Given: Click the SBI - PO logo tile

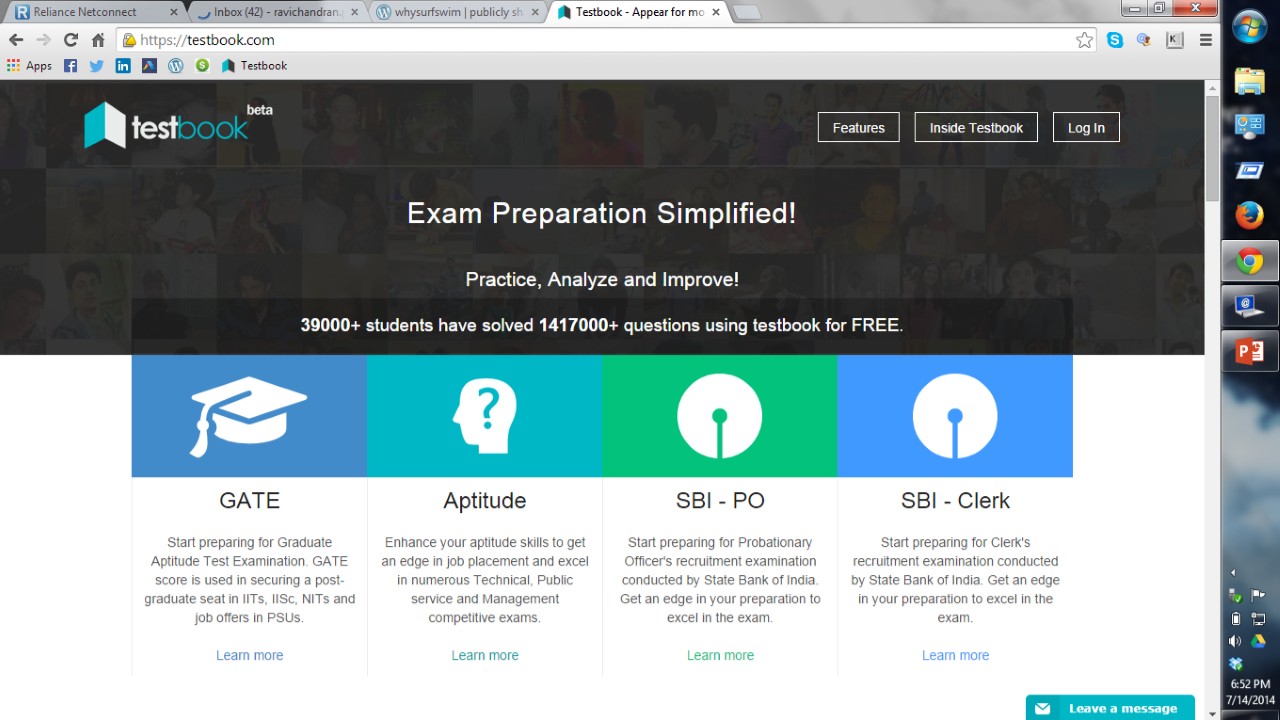Looking at the screenshot, I should tap(719, 416).
